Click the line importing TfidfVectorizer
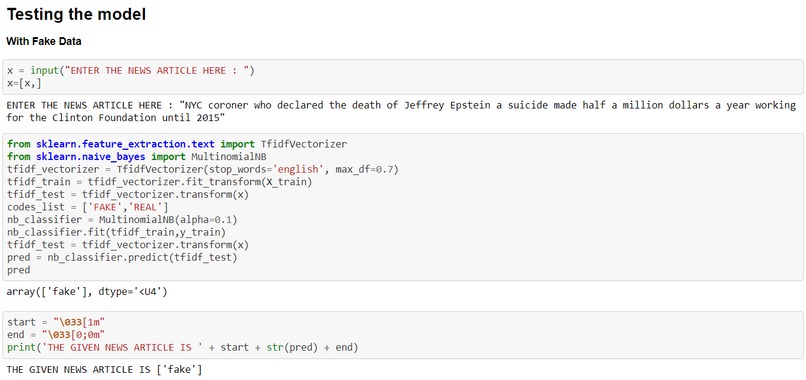The width and height of the screenshot is (806, 380). pyautogui.click(x=177, y=144)
